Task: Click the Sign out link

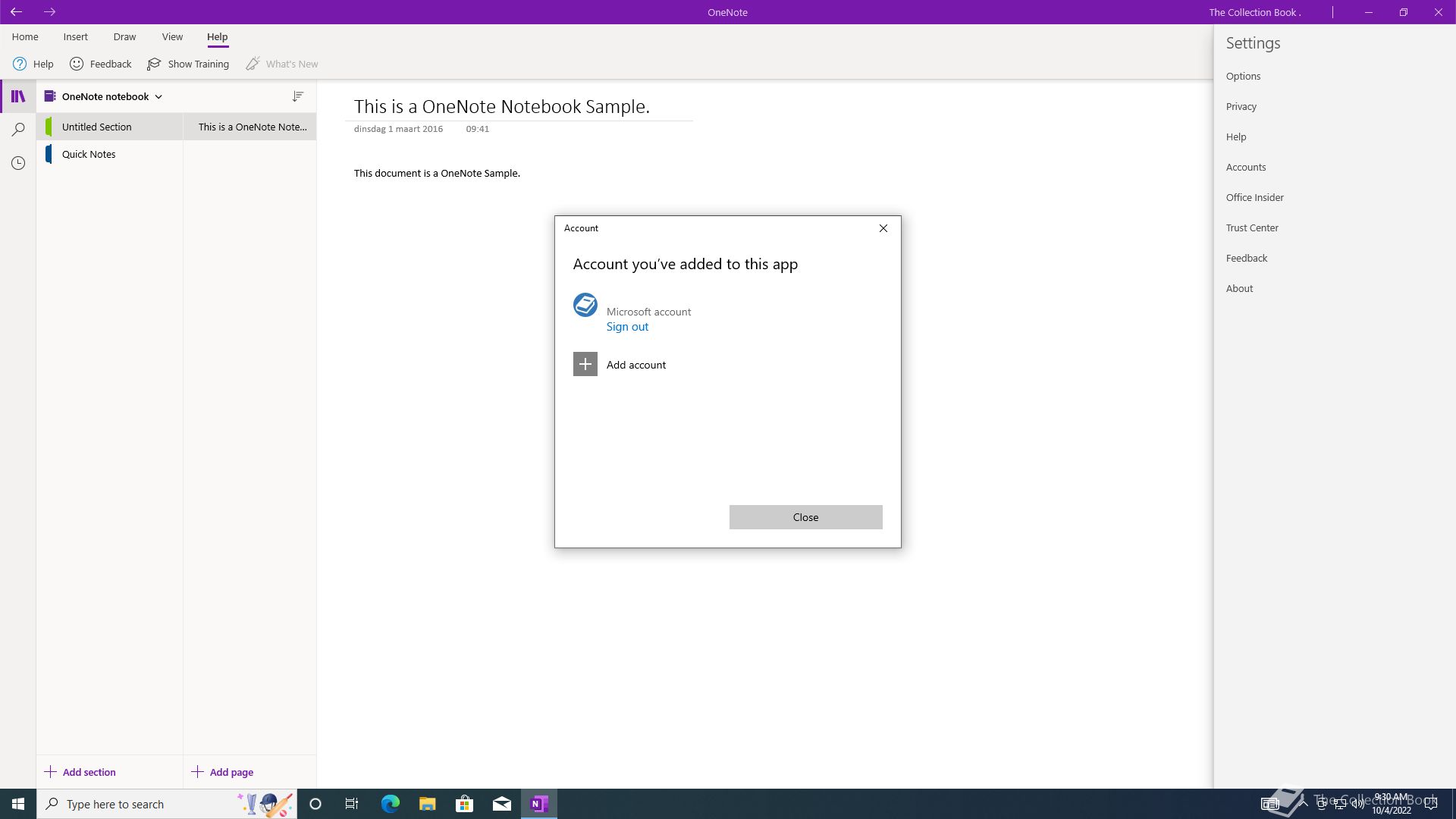Action: point(627,327)
